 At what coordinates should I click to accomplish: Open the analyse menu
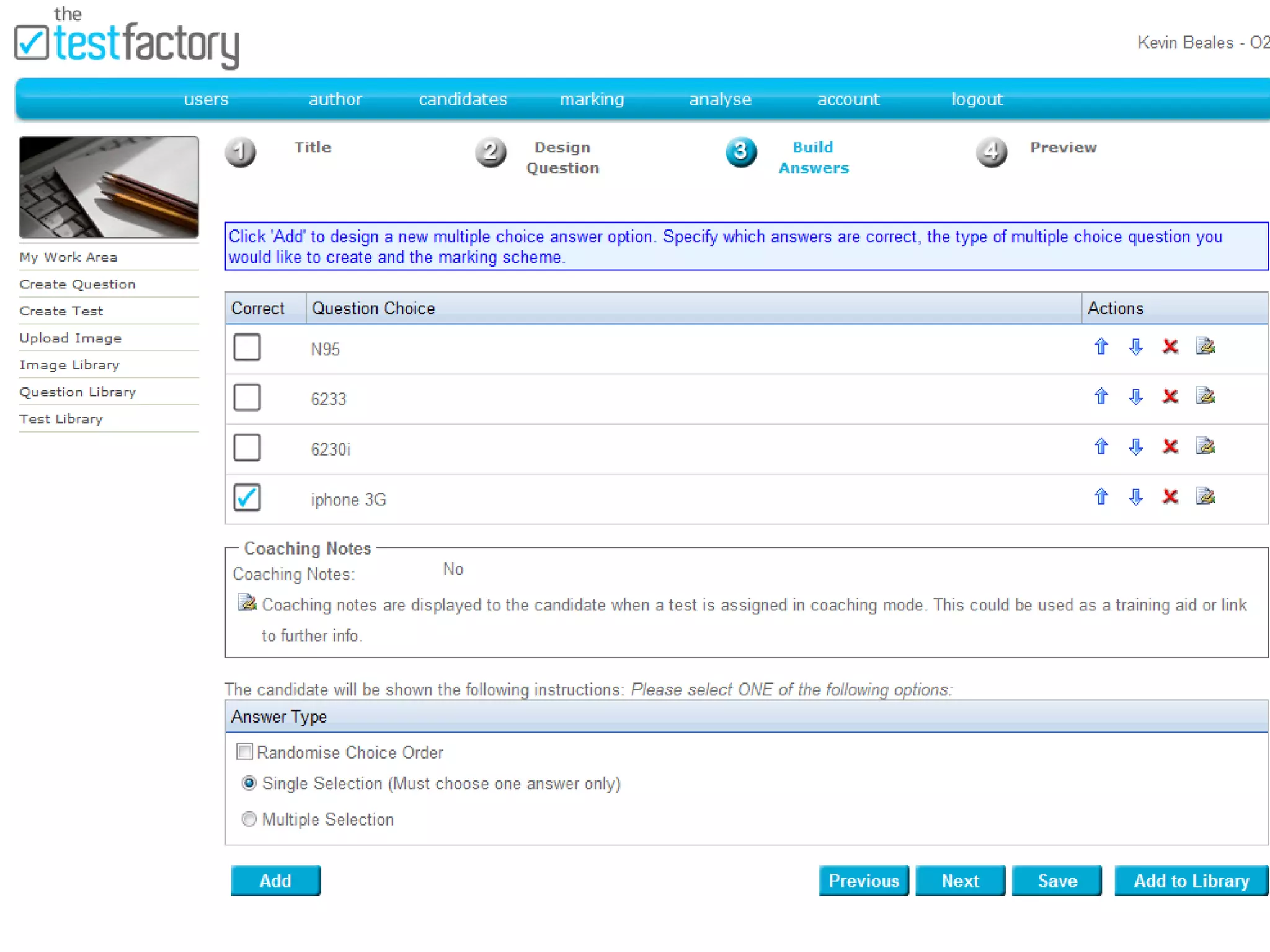click(x=720, y=99)
